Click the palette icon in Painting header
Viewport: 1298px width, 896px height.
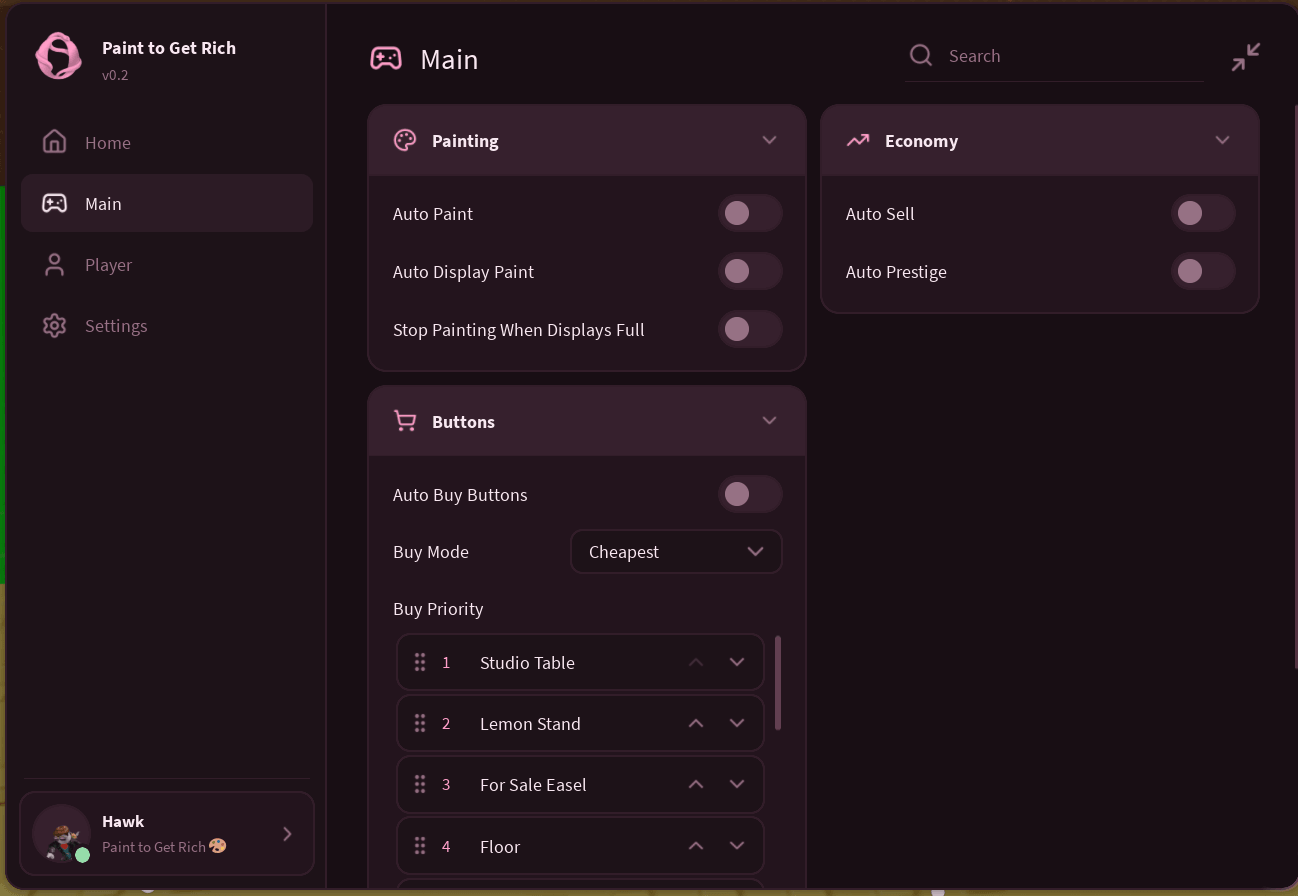[x=405, y=140]
